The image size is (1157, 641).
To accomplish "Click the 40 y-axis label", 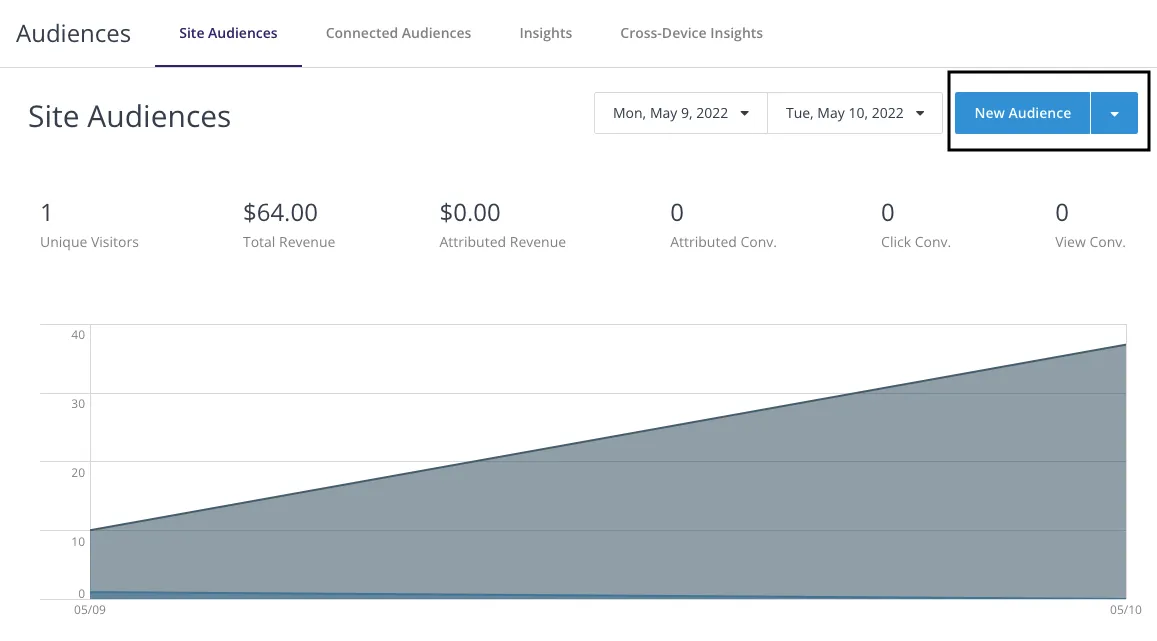I will (x=78, y=335).
